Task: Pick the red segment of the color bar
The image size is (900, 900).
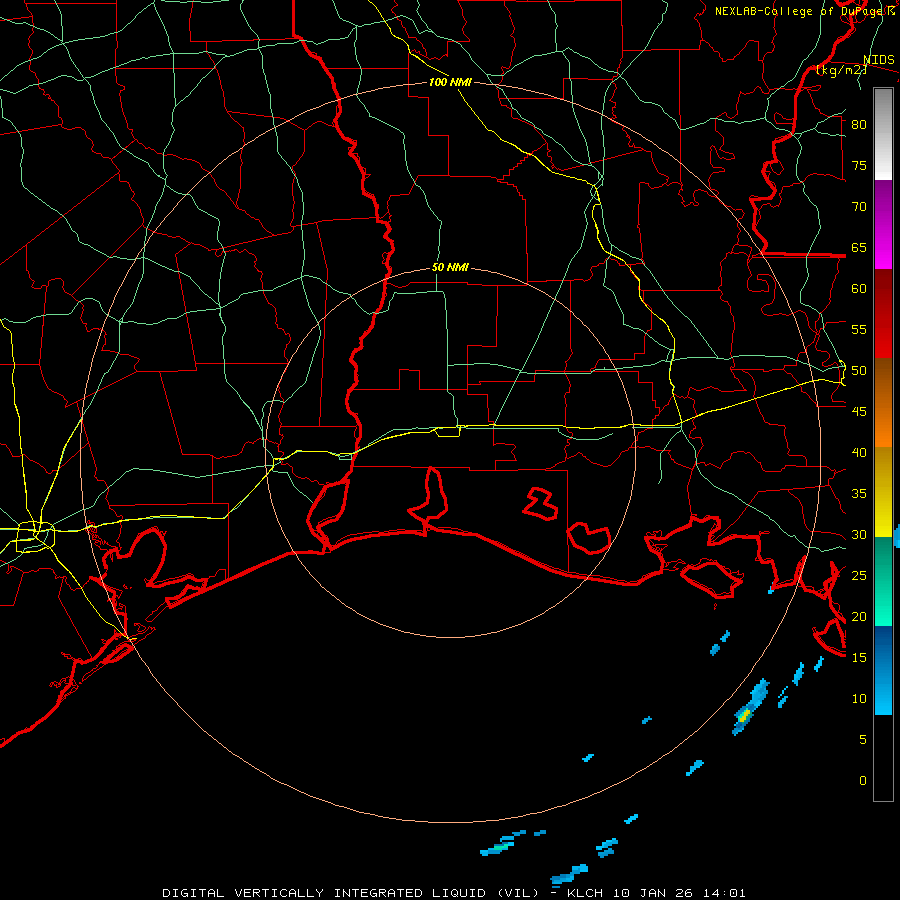Action: [883, 314]
